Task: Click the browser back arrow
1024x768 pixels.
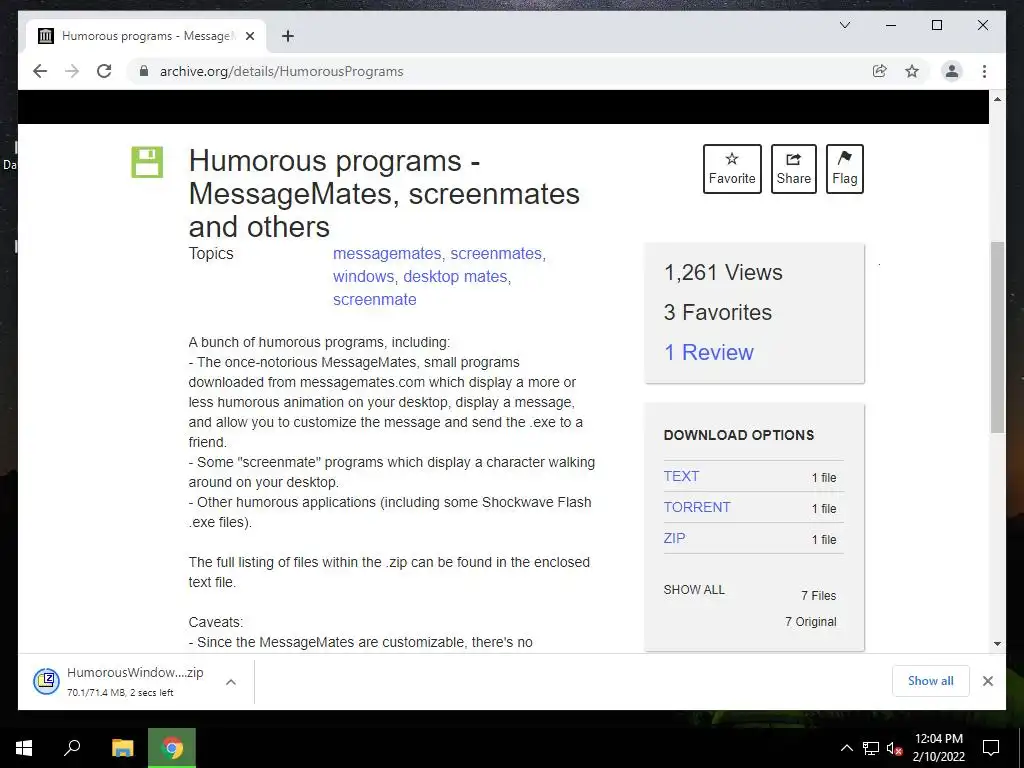Action: pos(40,71)
